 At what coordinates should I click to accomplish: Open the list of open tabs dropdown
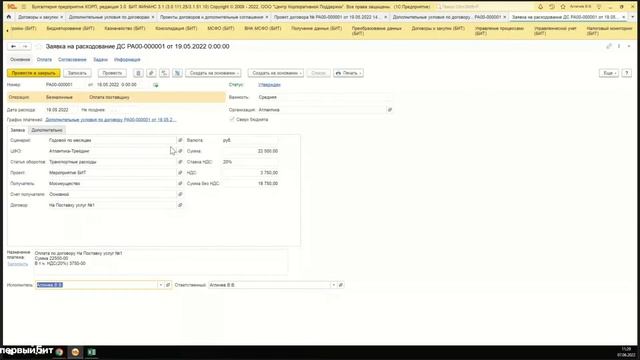633,17
